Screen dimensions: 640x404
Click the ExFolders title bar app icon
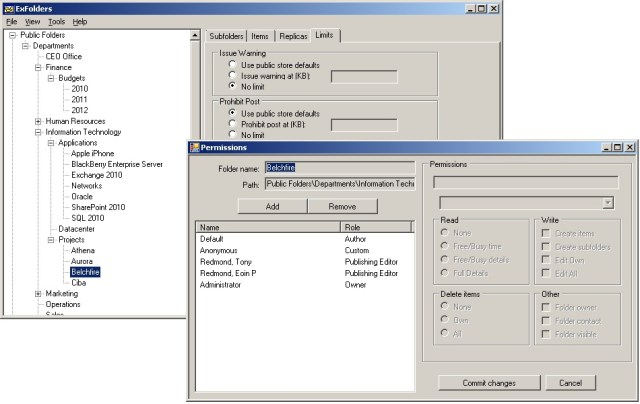click(8, 7)
